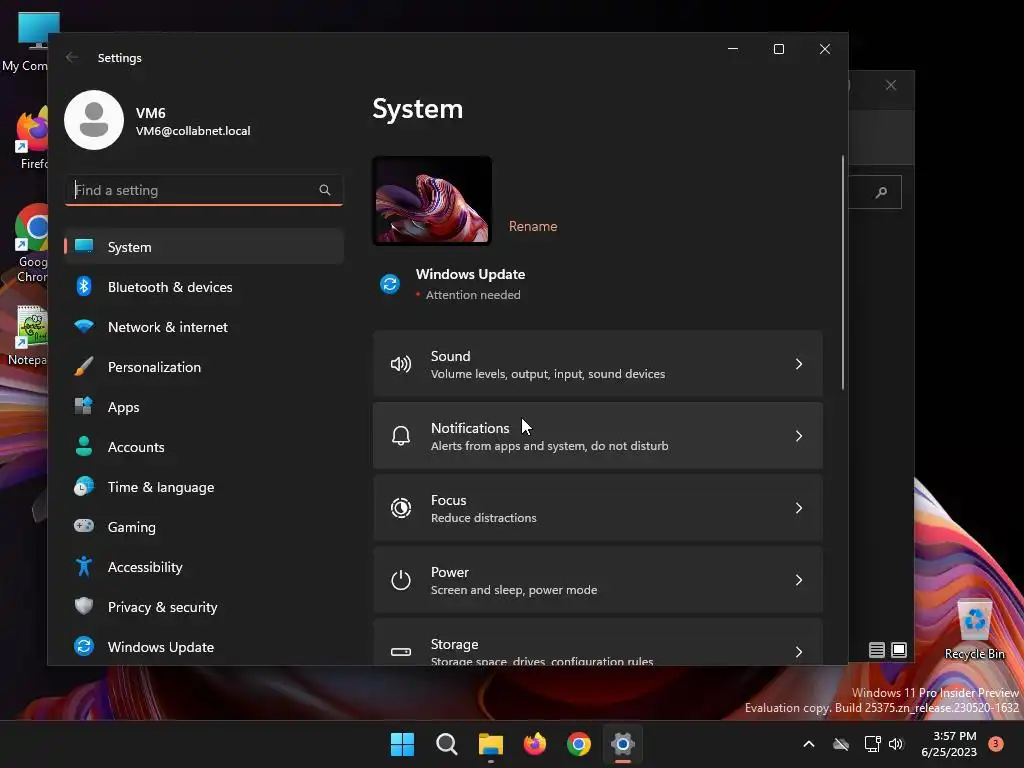Screen dimensions: 1024x768
Task: Expand Focus settings chevron
Action: click(x=799, y=507)
